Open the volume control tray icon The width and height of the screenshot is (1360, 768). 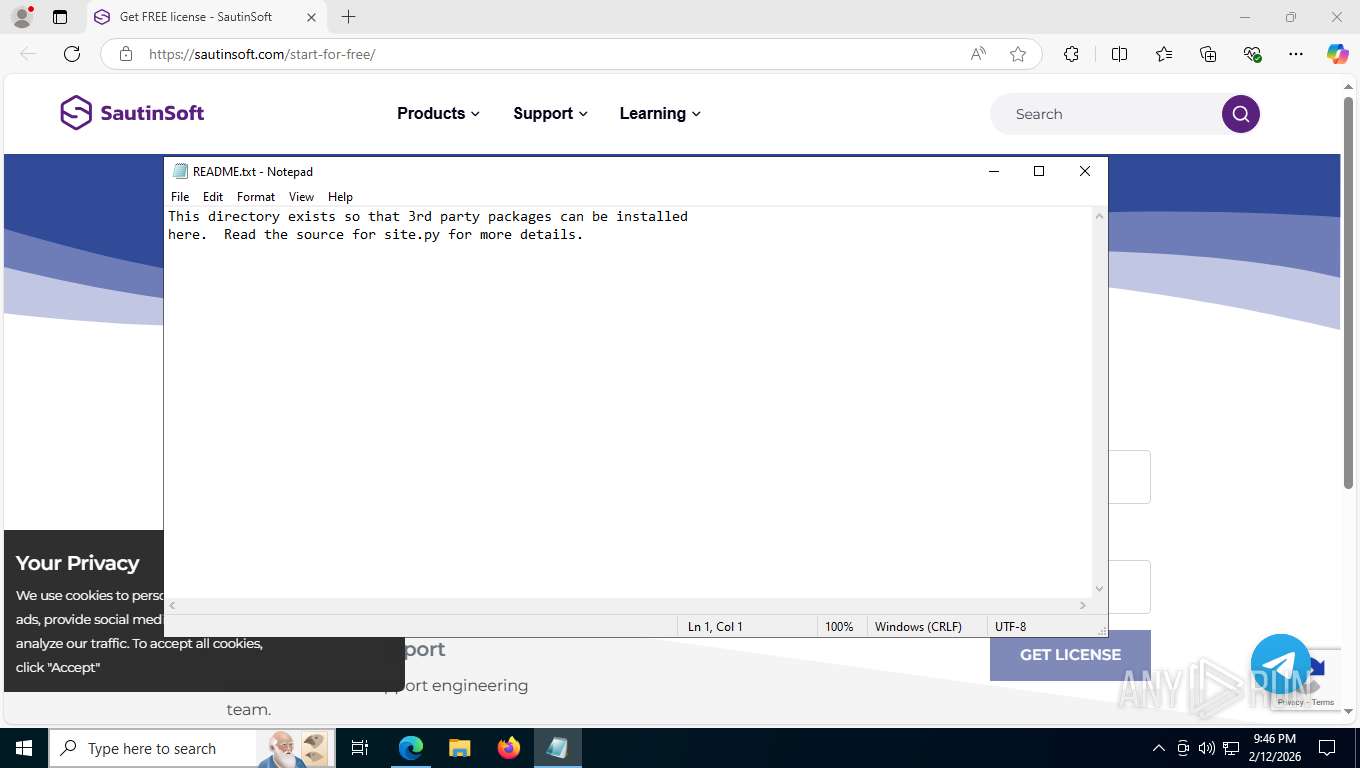pos(1207,748)
